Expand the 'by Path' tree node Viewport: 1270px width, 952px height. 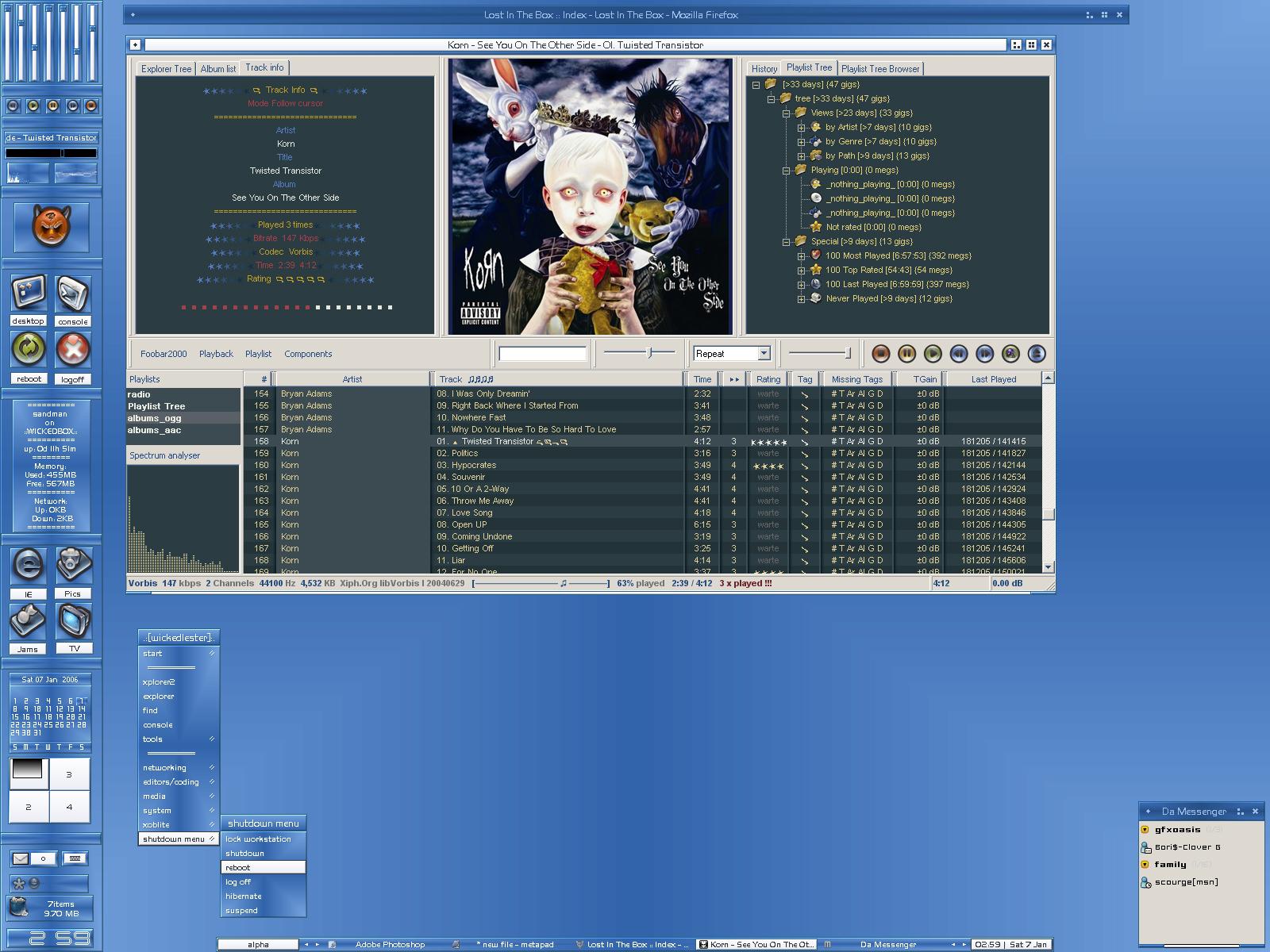[x=801, y=156]
